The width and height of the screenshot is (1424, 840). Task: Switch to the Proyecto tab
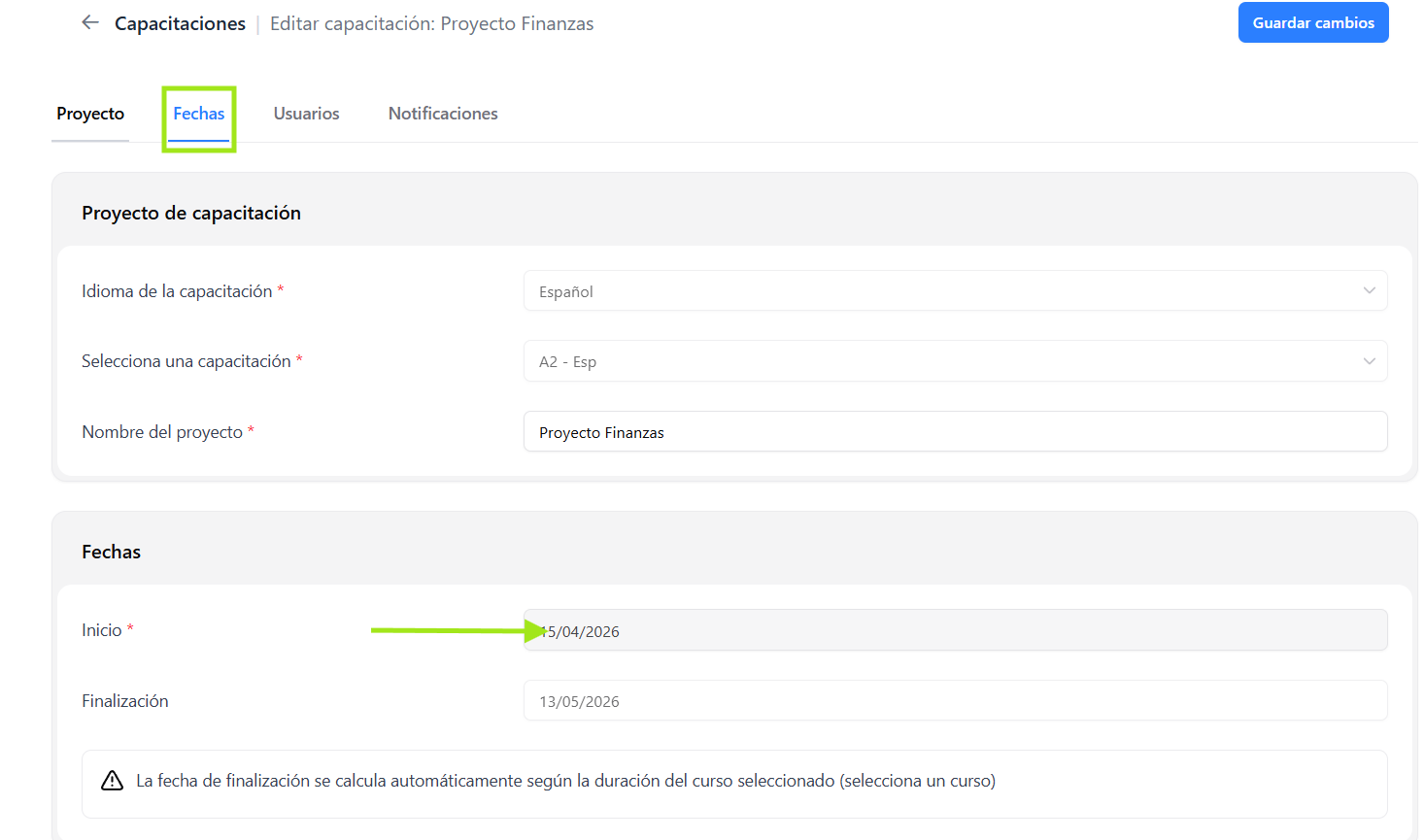(x=90, y=114)
